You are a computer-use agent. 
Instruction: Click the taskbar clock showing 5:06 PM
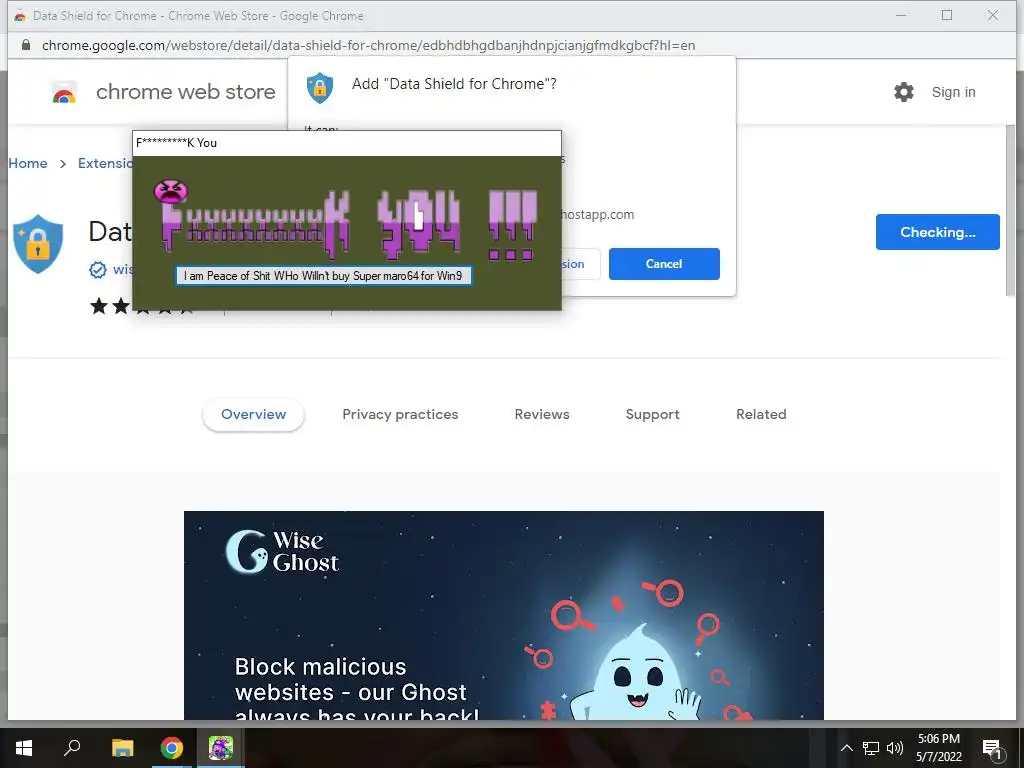[x=938, y=748]
